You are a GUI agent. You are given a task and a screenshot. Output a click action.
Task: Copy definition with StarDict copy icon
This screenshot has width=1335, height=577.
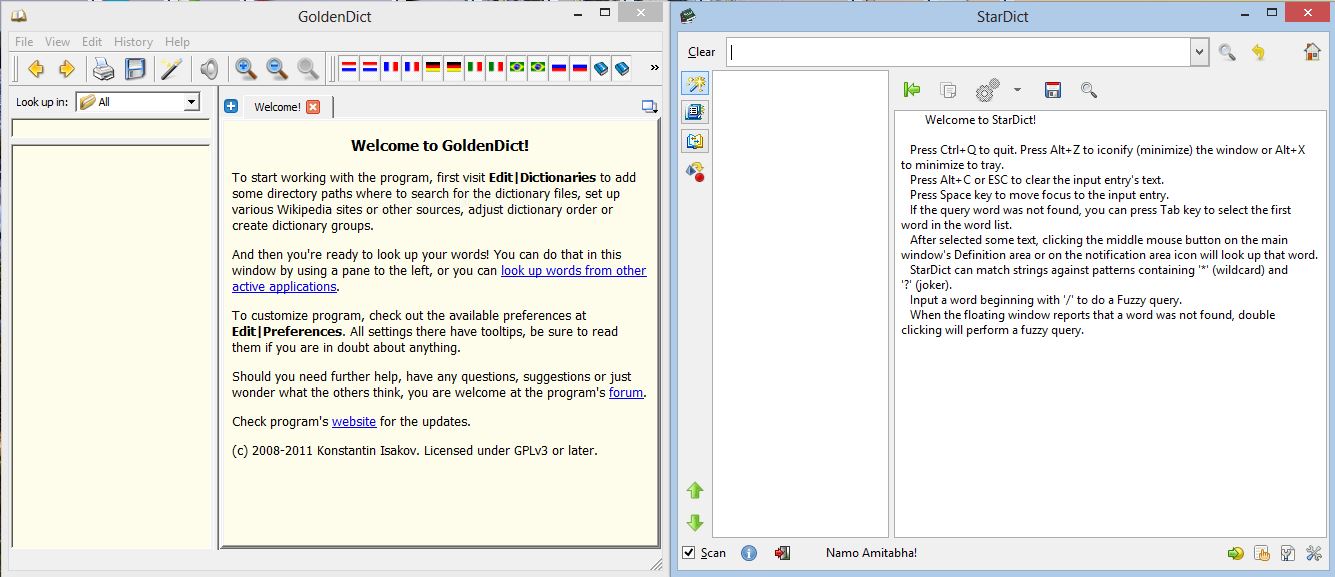pyautogui.click(x=948, y=90)
